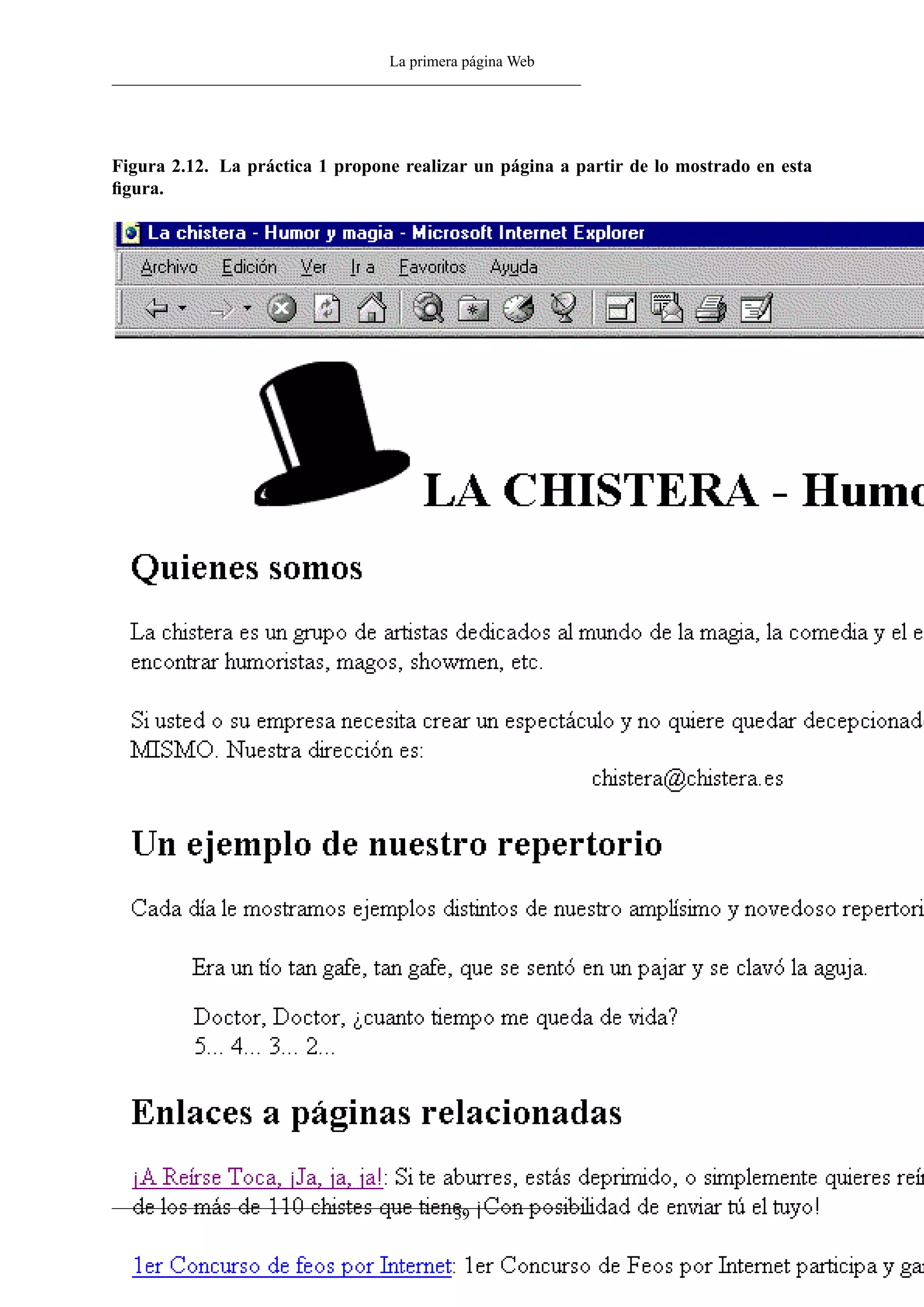The image size is (924, 1307).
Task: Follow the '1er Concurso de feos por Internet' link
Action: click(292, 1265)
